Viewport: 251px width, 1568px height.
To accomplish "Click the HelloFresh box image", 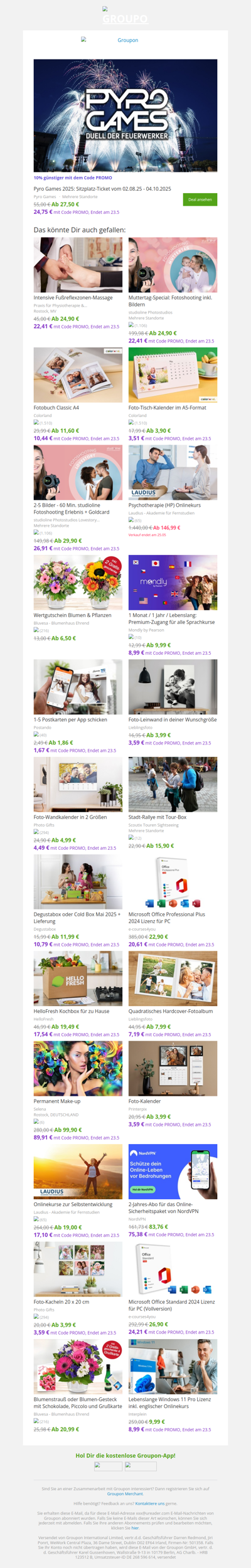I will click(78, 979).
